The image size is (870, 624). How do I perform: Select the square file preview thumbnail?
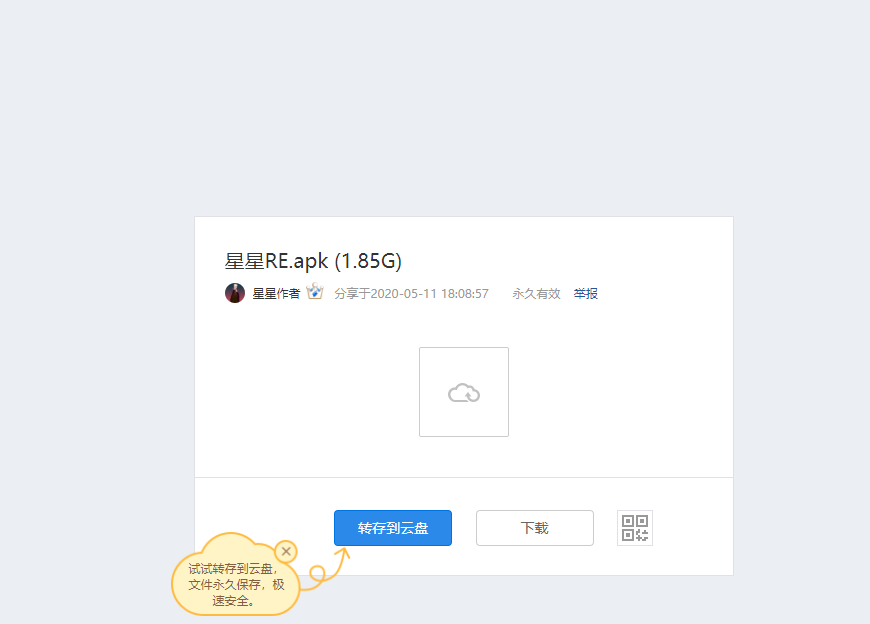(464, 392)
